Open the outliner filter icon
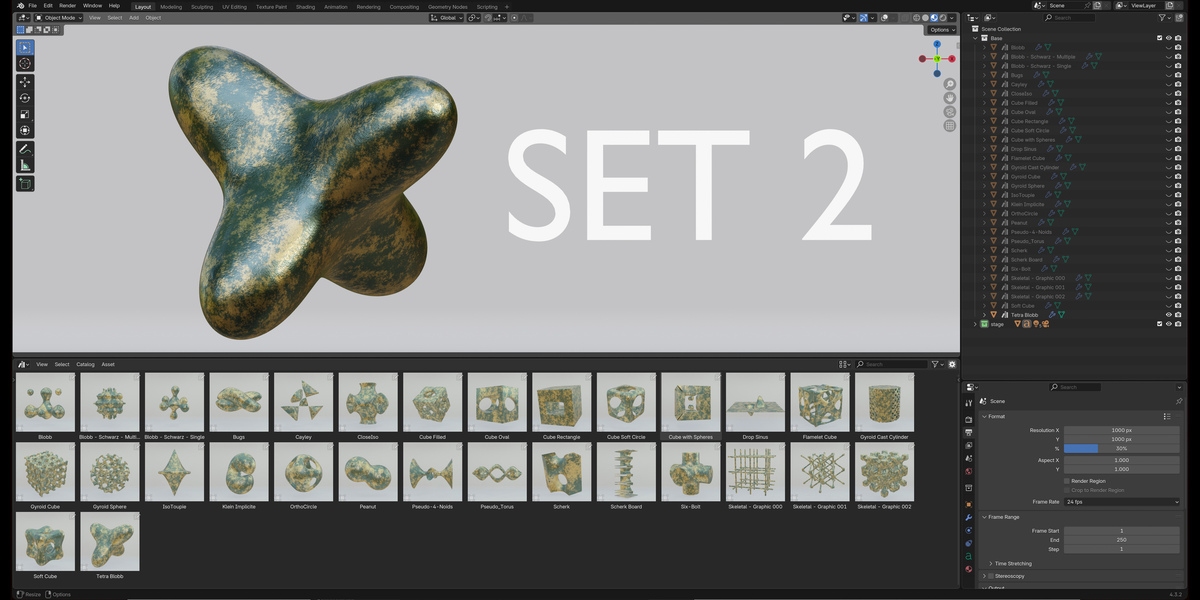The height and width of the screenshot is (600, 1200). [x=1162, y=17]
